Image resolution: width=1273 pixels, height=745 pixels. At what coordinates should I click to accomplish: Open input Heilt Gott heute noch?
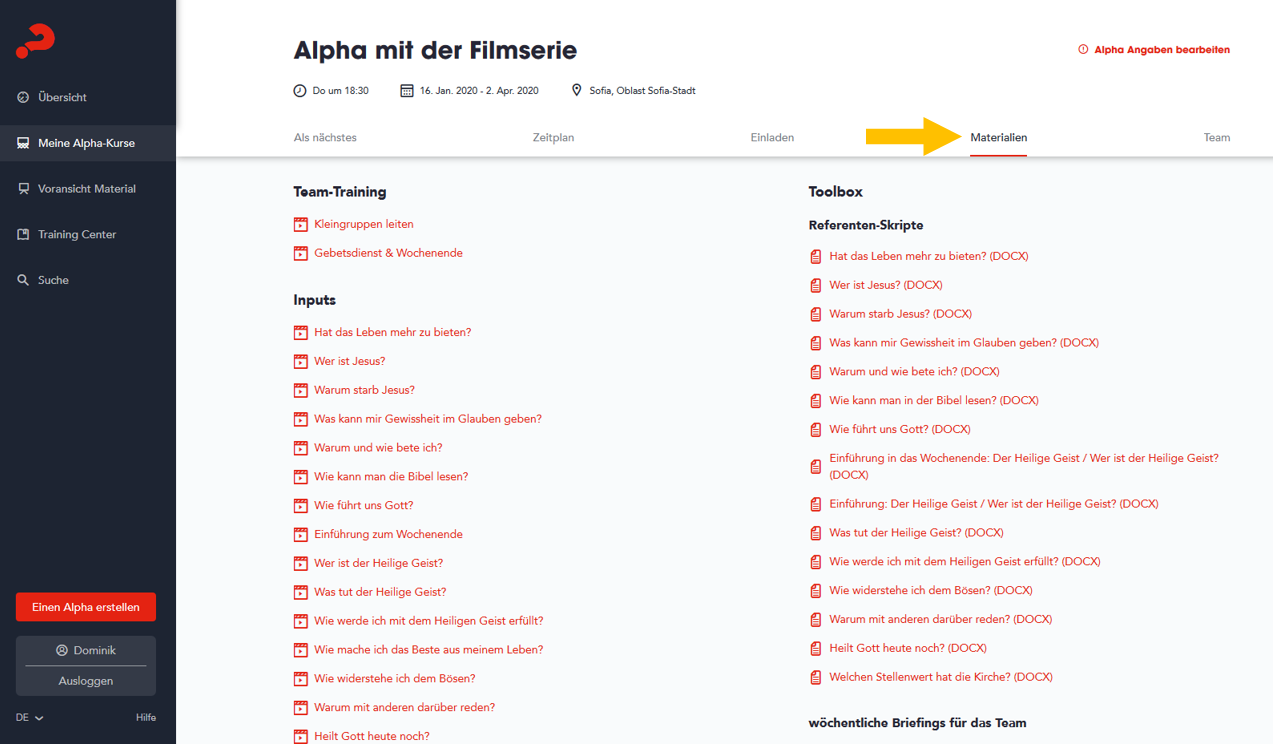(x=372, y=737)
